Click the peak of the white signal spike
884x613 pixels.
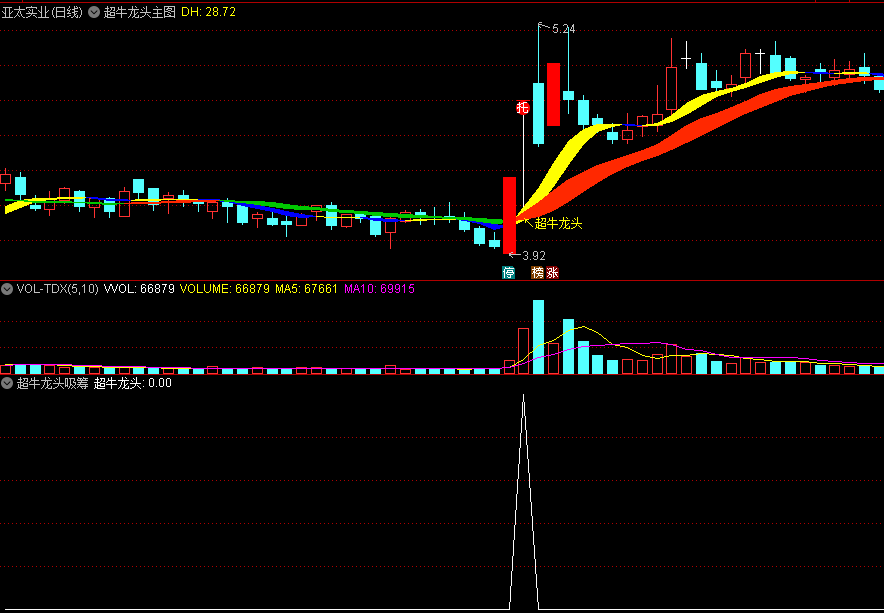click(x=524, y=396)
